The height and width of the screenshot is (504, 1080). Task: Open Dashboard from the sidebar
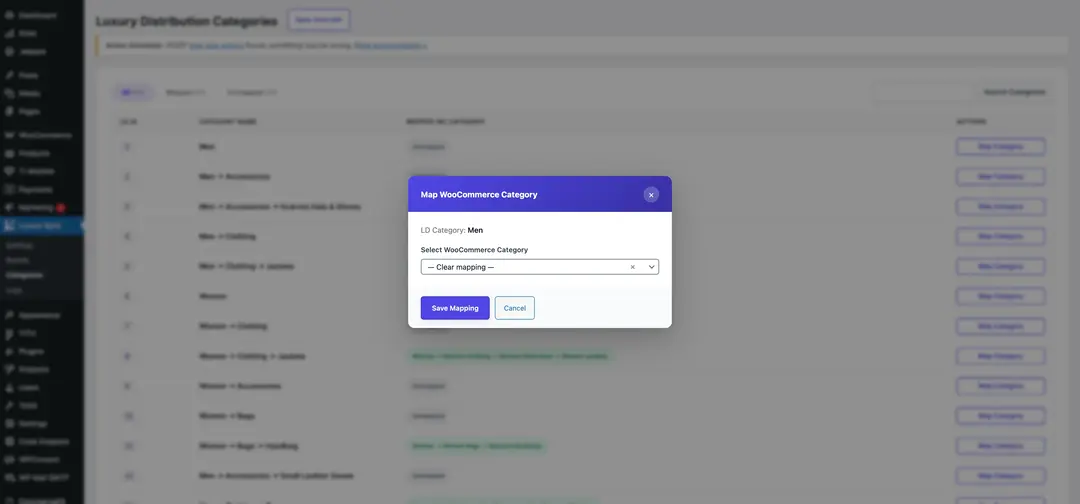coord(37,15)
